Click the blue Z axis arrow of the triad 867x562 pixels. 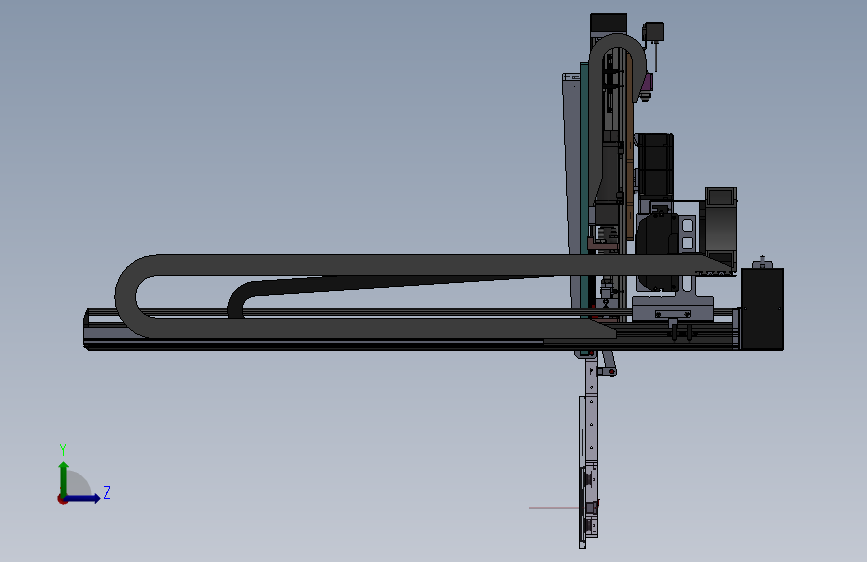(x=83, y=498)
